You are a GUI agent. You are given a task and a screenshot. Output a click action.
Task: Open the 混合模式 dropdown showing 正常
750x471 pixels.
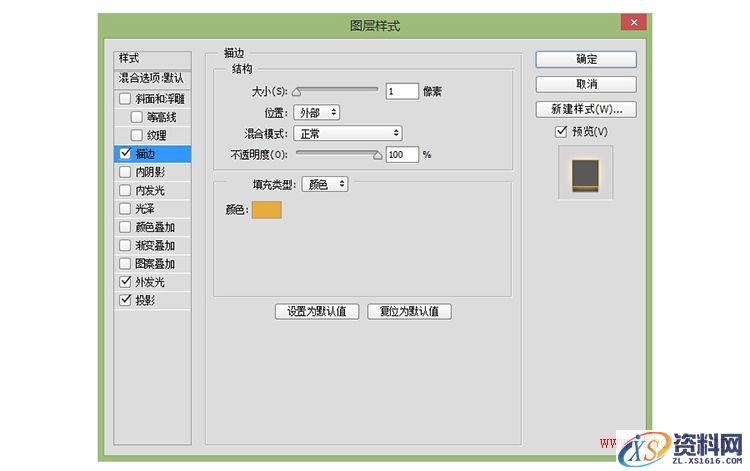click(348, 133)
